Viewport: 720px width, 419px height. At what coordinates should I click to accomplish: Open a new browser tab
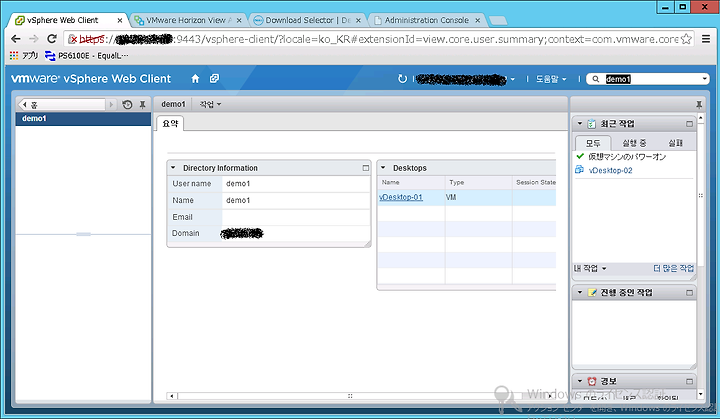tap(498, 20)
